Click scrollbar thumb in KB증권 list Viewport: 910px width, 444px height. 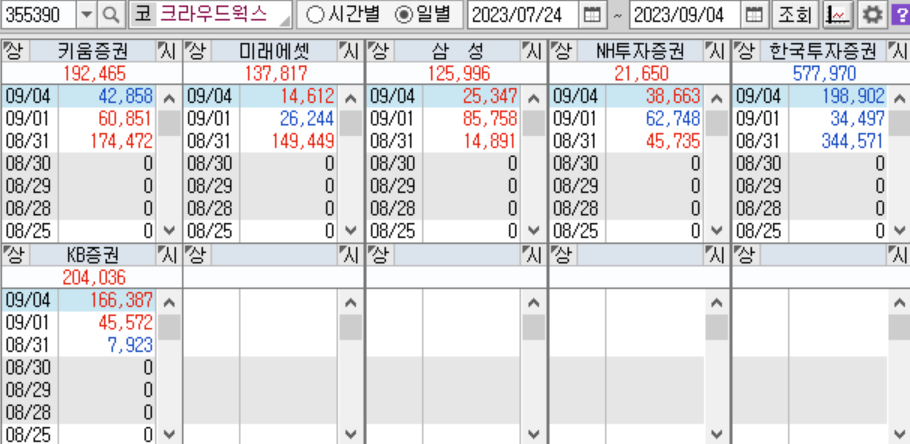tap(169, 327)
